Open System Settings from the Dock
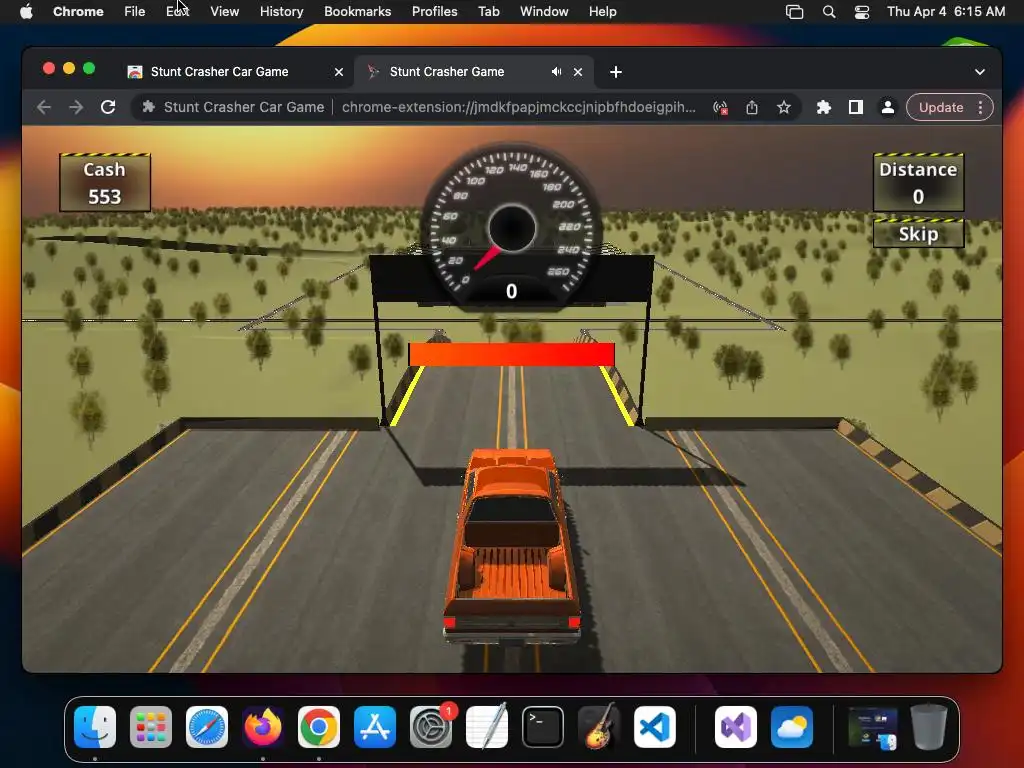This screenshot has height=768, width=1024. pyautogui.click(x=431, y=726)
